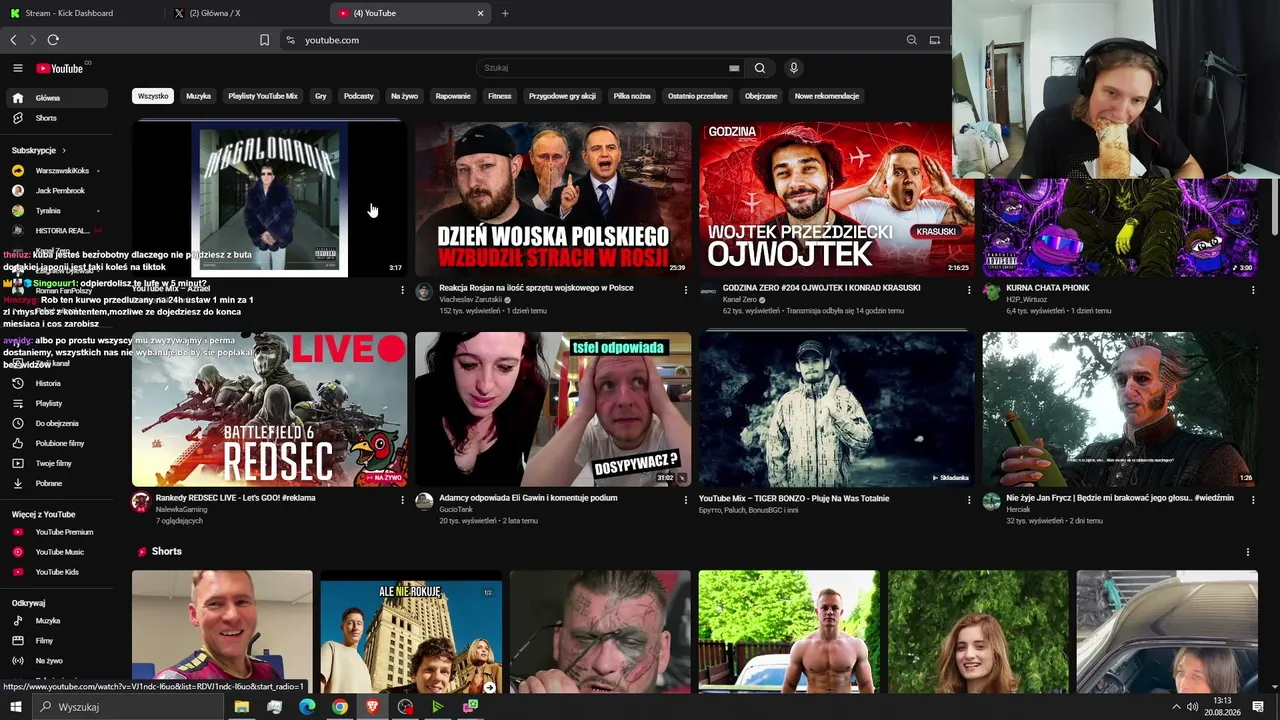Go back with the browser back arrow

[13, 40]
